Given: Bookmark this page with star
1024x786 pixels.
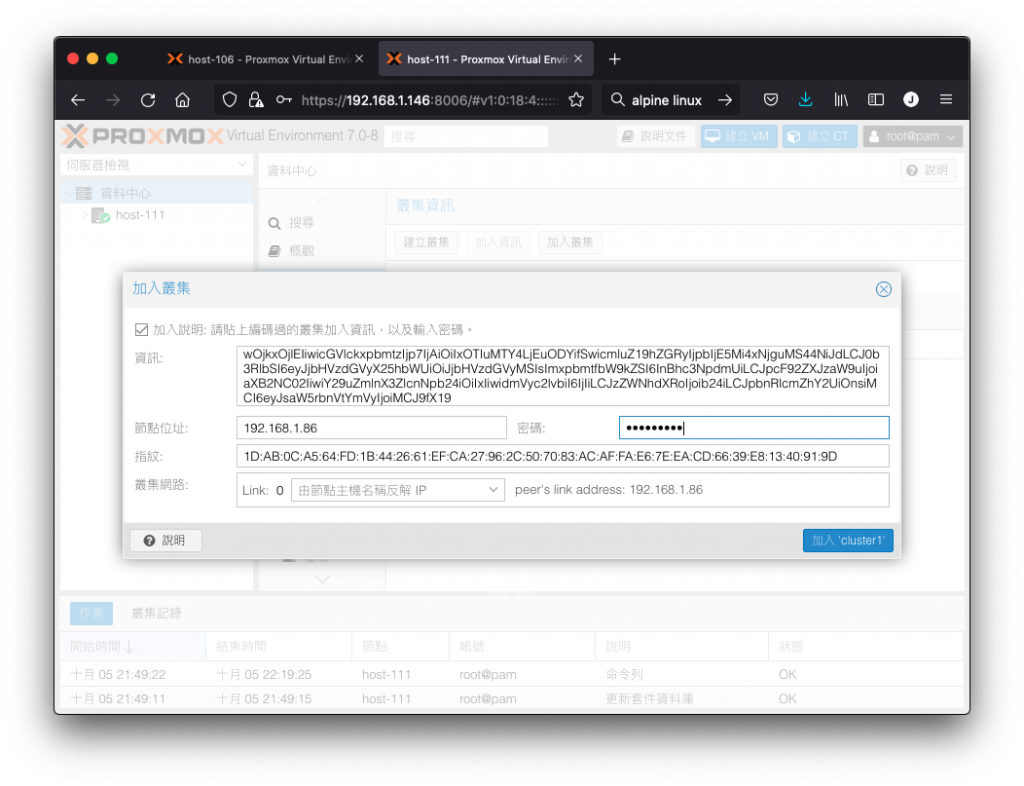Looking at the screenshot, I should coord(576,100).
